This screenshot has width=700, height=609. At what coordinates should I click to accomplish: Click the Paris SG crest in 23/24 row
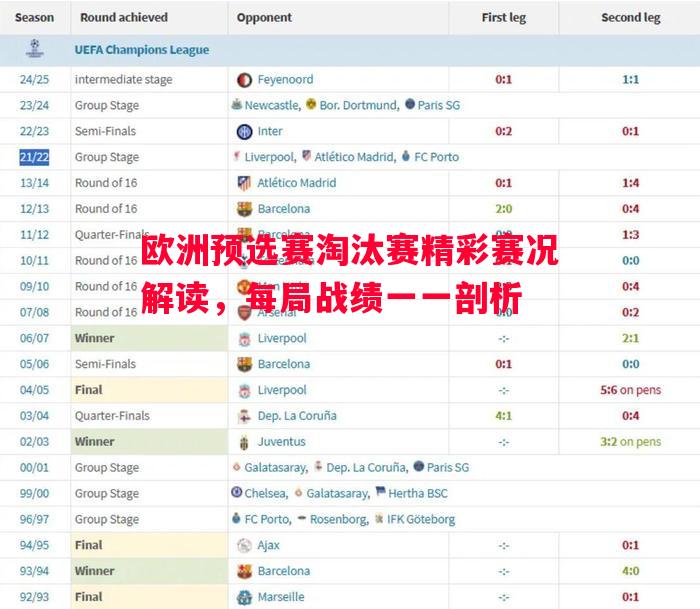click(x=410, y=104)
